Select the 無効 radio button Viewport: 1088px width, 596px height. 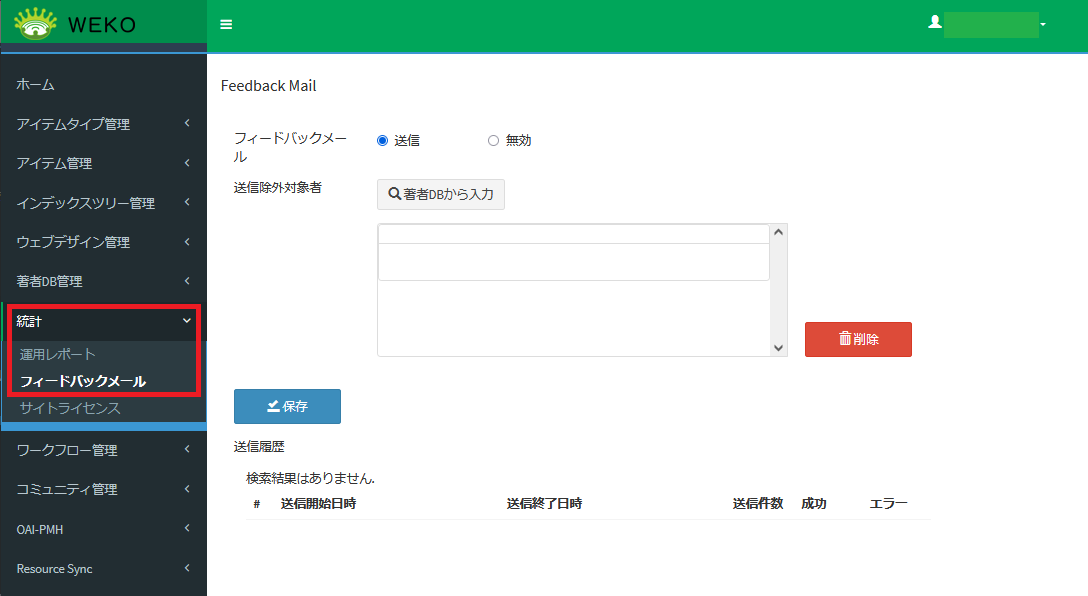pos(493,141)
